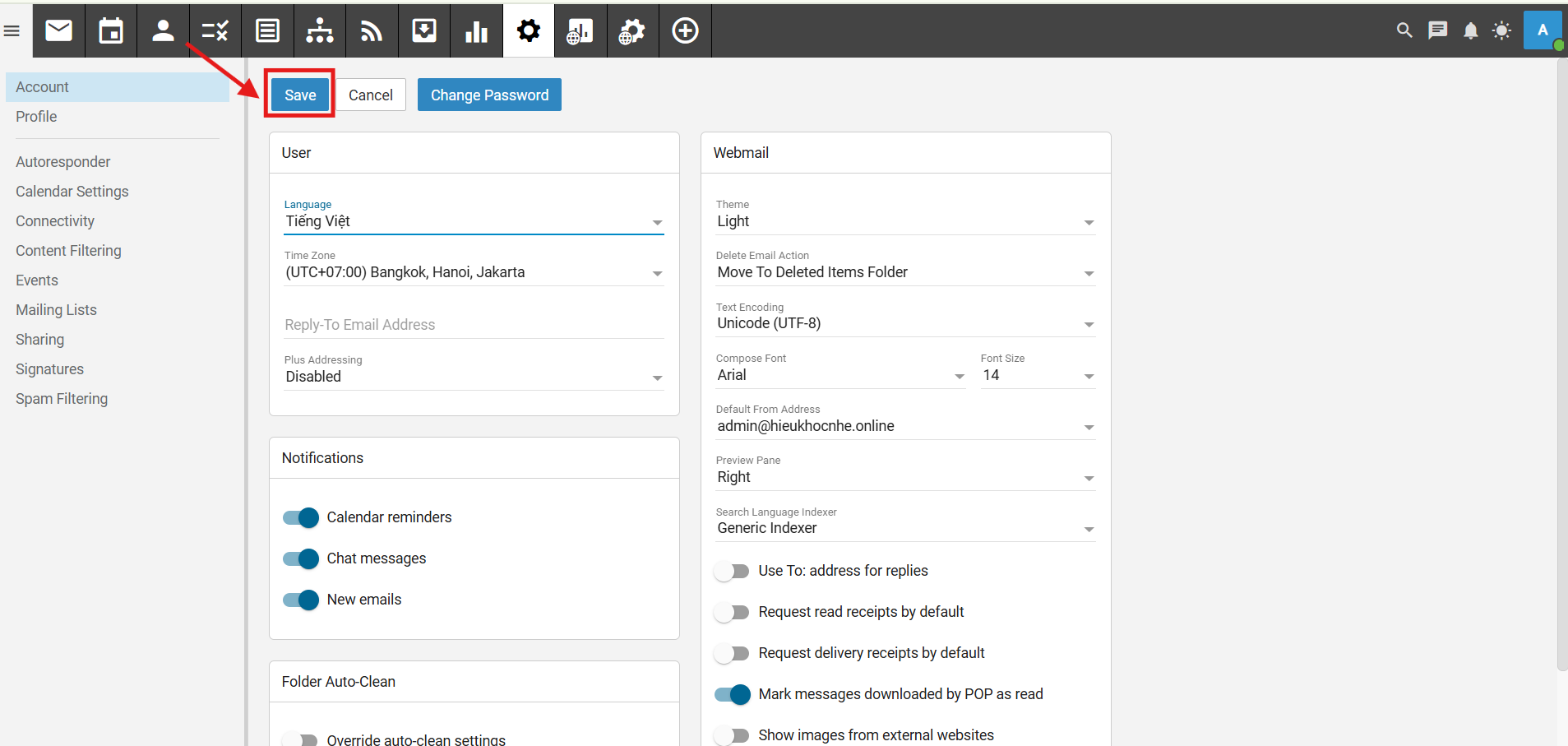Image resolution: width=1568 pixels, height=746 pixels.
Task: Click the Save button
Action: coord(300,95)
